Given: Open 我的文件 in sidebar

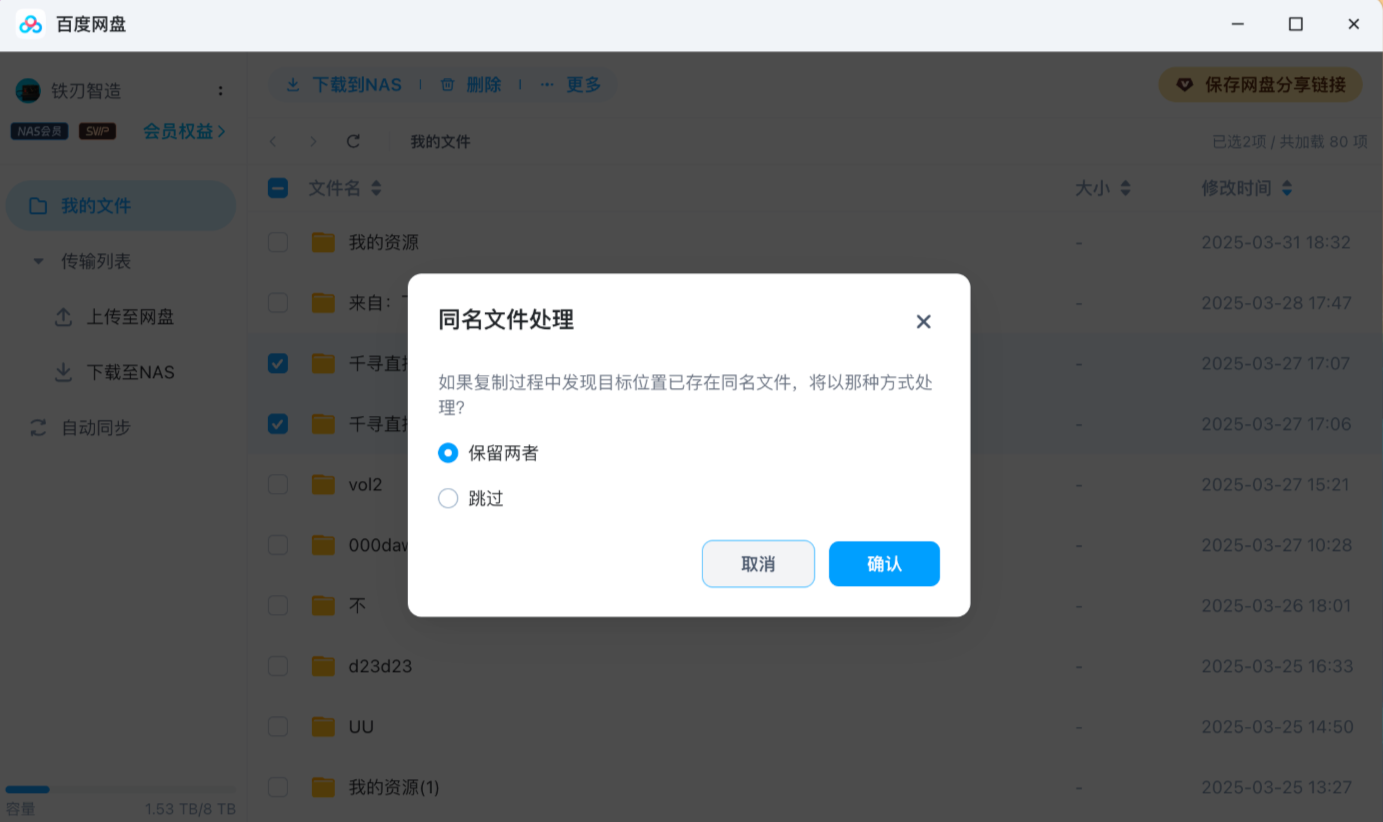Looking at the screenshot, I should tap(121, 205).
